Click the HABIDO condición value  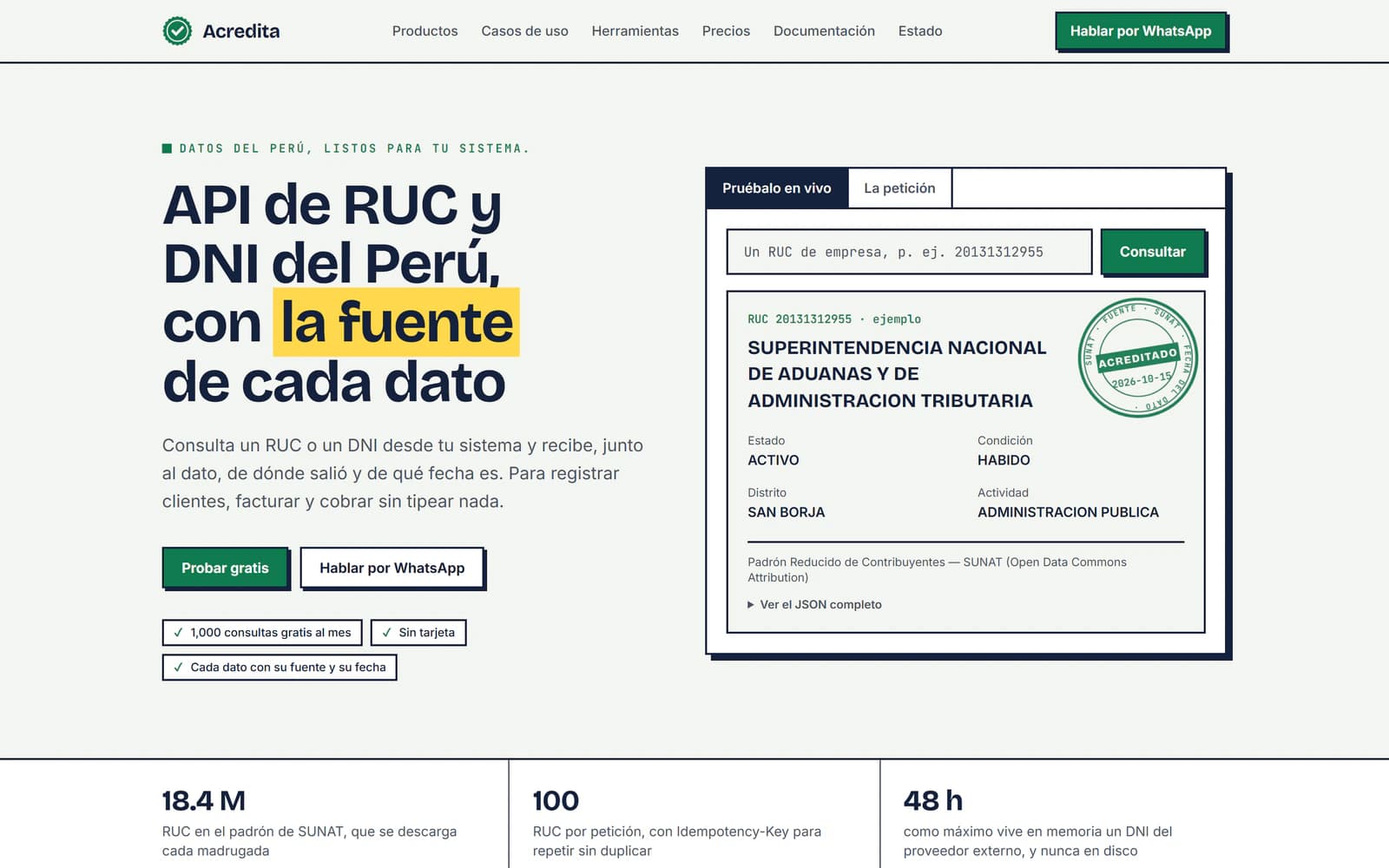(x=1004, y=460)
